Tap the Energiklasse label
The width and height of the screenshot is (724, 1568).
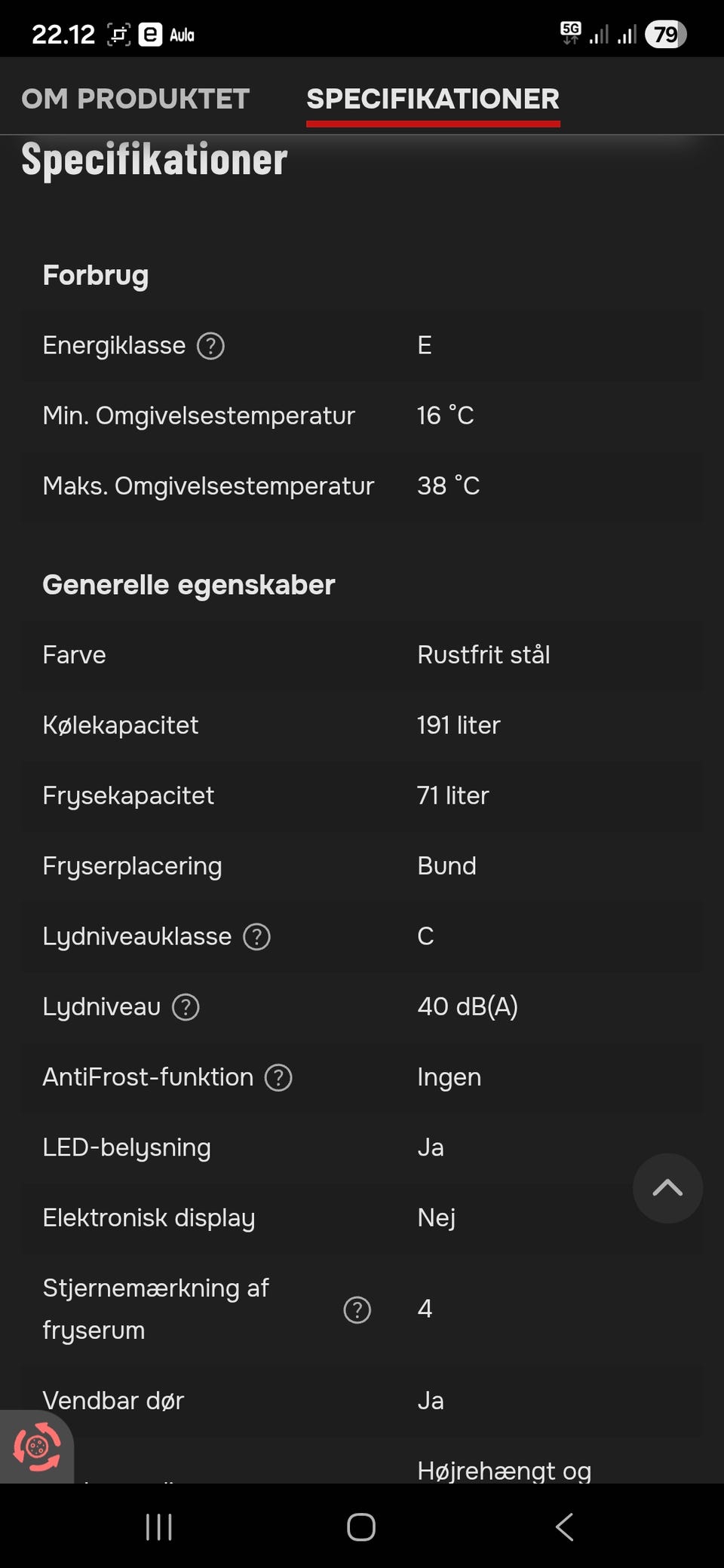tap(114, 345)
